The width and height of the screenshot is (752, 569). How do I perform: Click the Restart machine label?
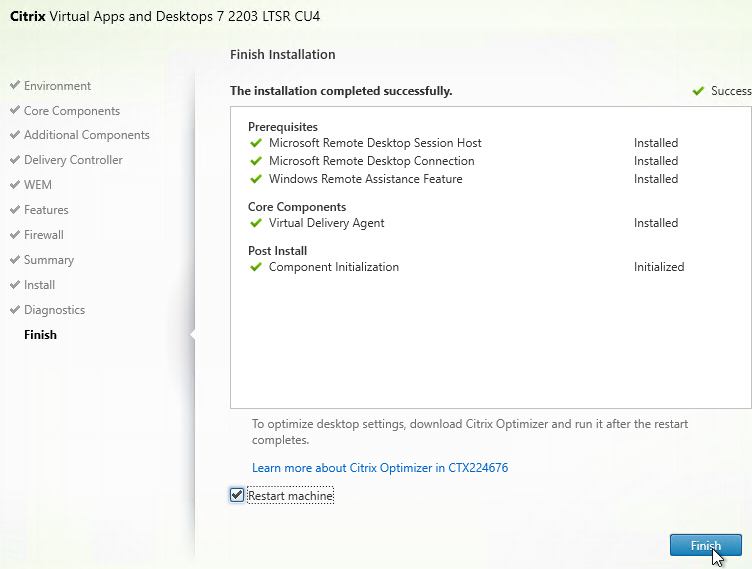(x=291, y=496)
